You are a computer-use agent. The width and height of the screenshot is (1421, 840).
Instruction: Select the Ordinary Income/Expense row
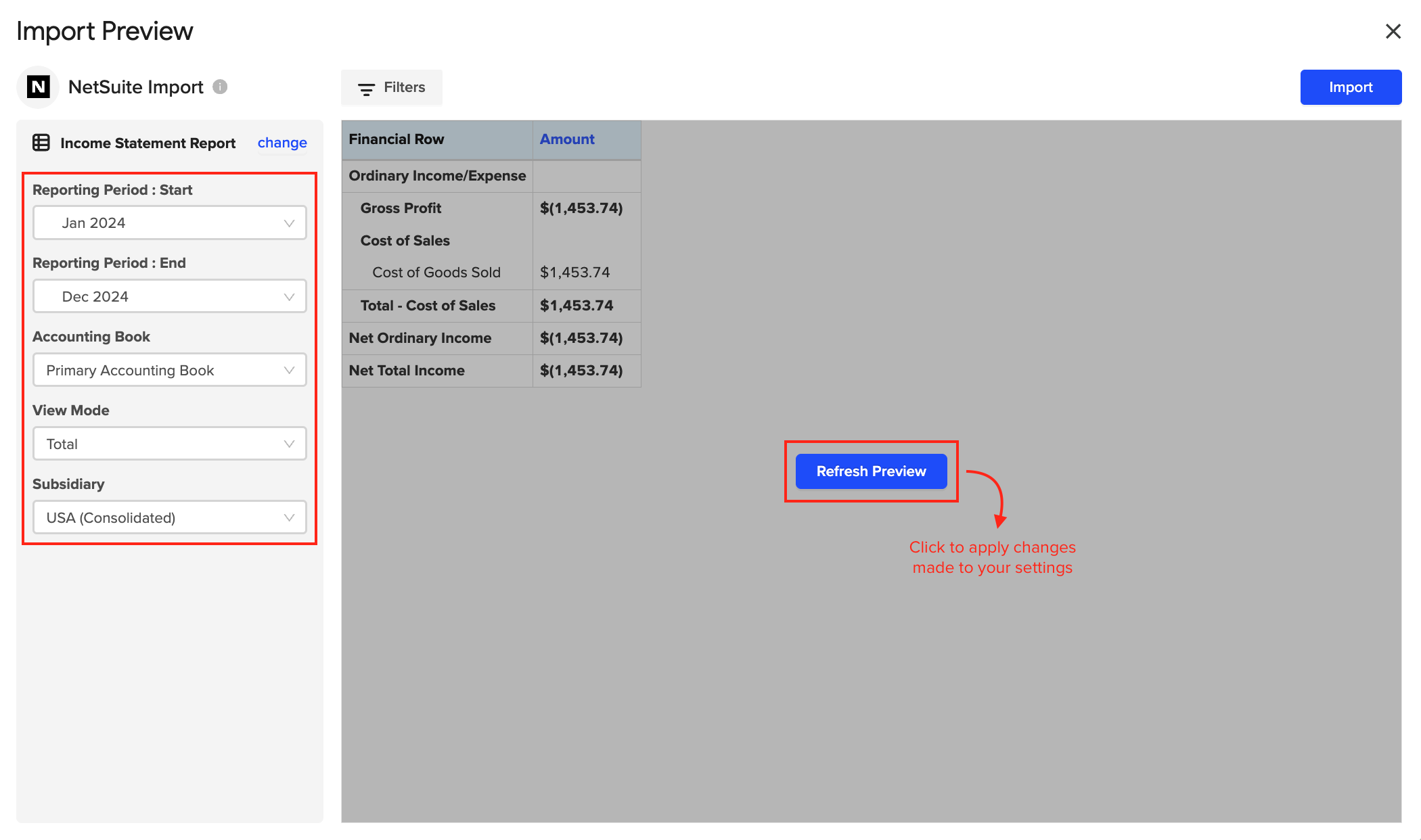point(491,176)
